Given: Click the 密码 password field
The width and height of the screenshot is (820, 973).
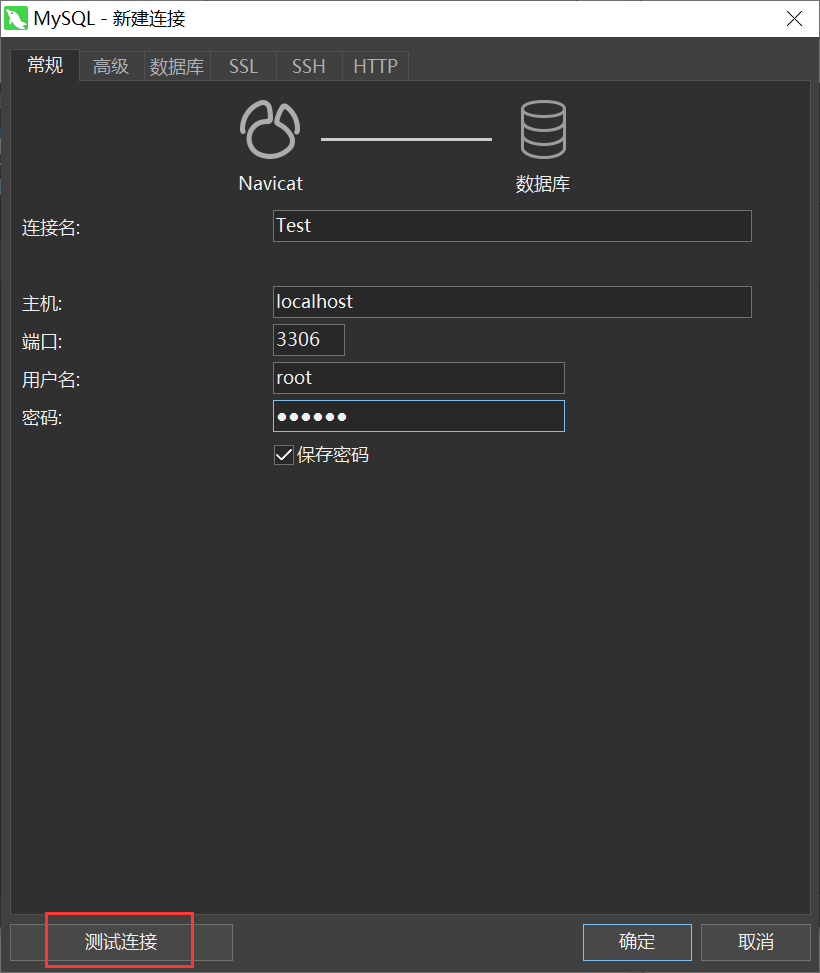Looking at the screenshot, I should pos(418,416).
